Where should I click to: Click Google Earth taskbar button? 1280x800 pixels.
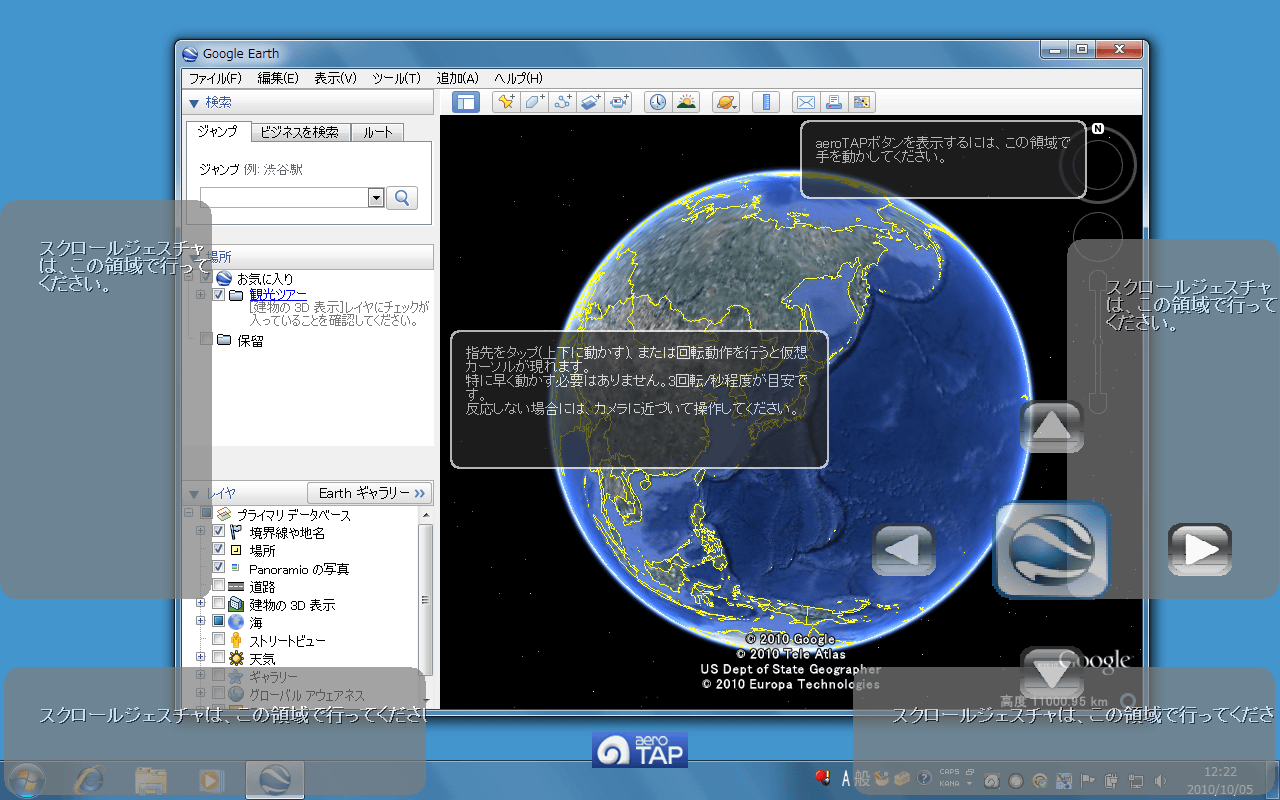(x=275, y=780)
